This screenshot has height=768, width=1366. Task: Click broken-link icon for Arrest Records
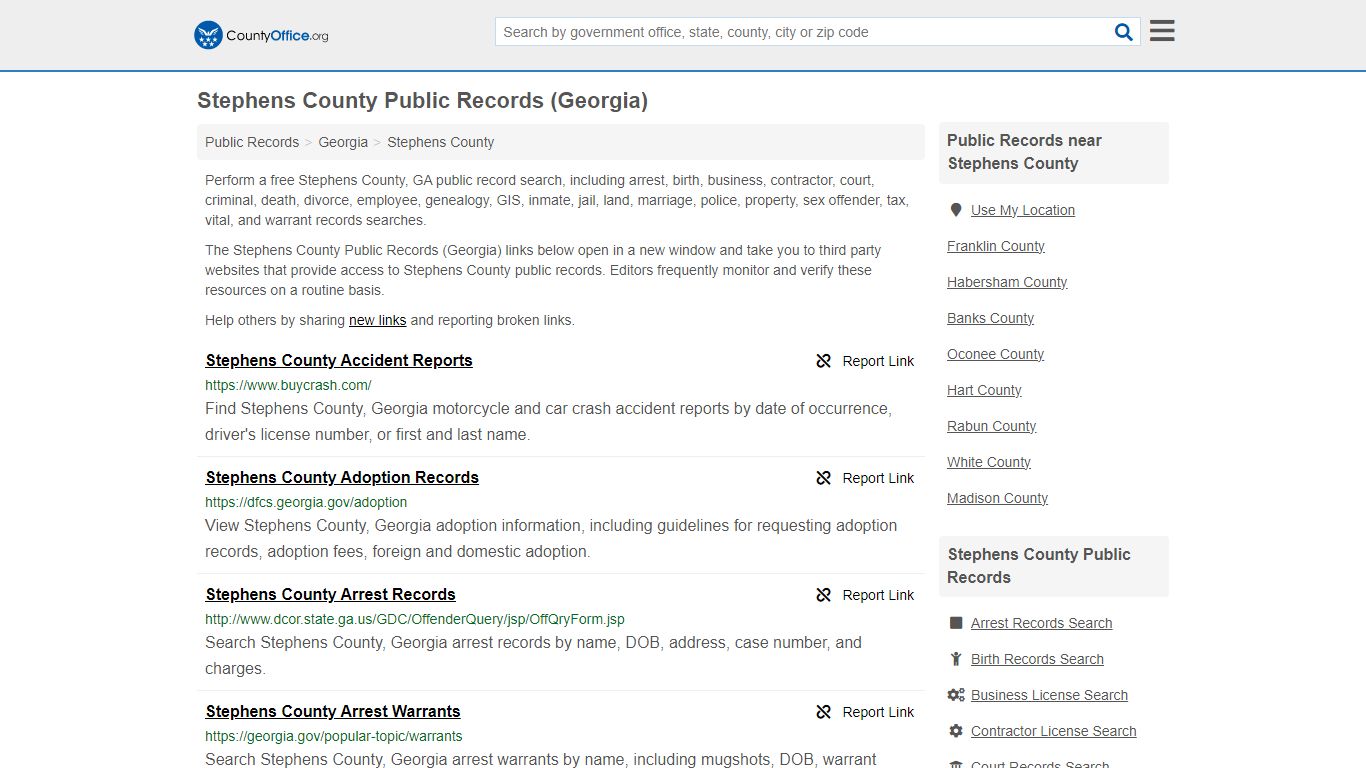(x=824, y=595)
